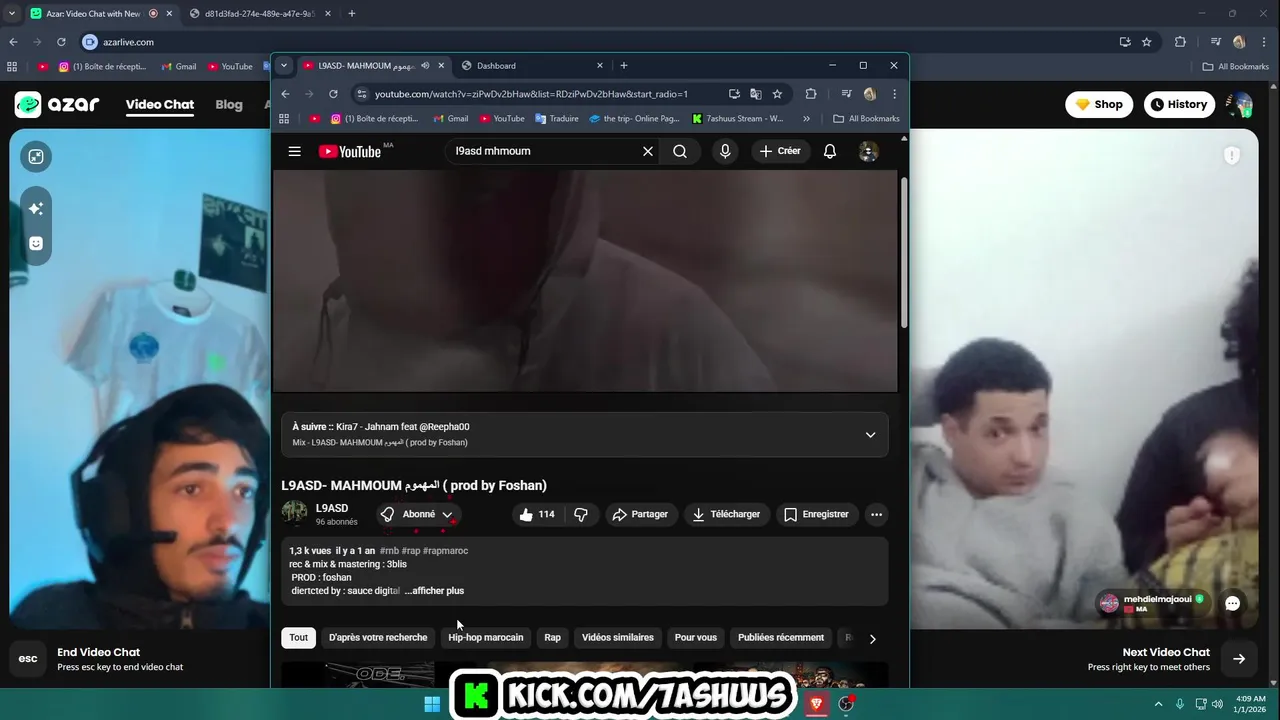
Task: Show more bookmarks chevron in YouTube window
Action: [x=806, y=118]
